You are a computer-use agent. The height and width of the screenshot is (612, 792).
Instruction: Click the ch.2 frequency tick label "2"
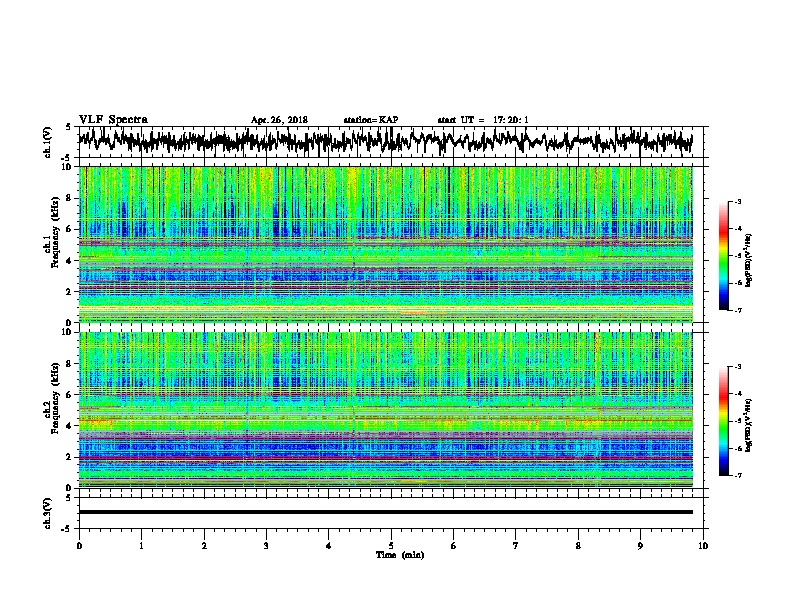[x=70, y=457]
